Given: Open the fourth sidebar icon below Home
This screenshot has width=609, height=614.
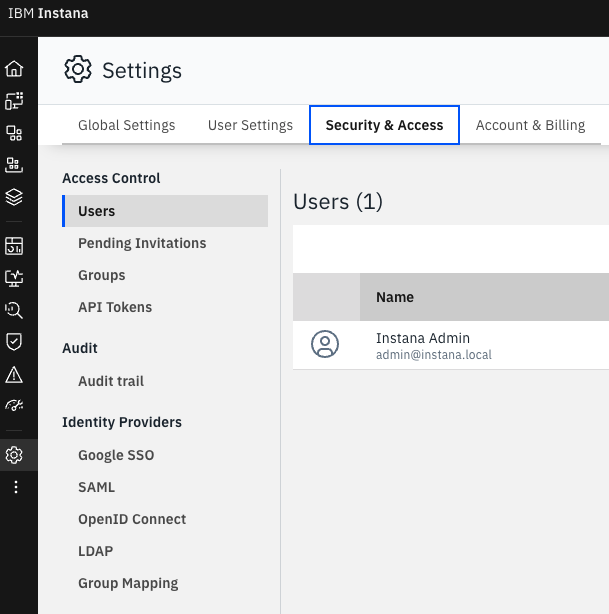Looking at the screenshot, I should [14, 165].
